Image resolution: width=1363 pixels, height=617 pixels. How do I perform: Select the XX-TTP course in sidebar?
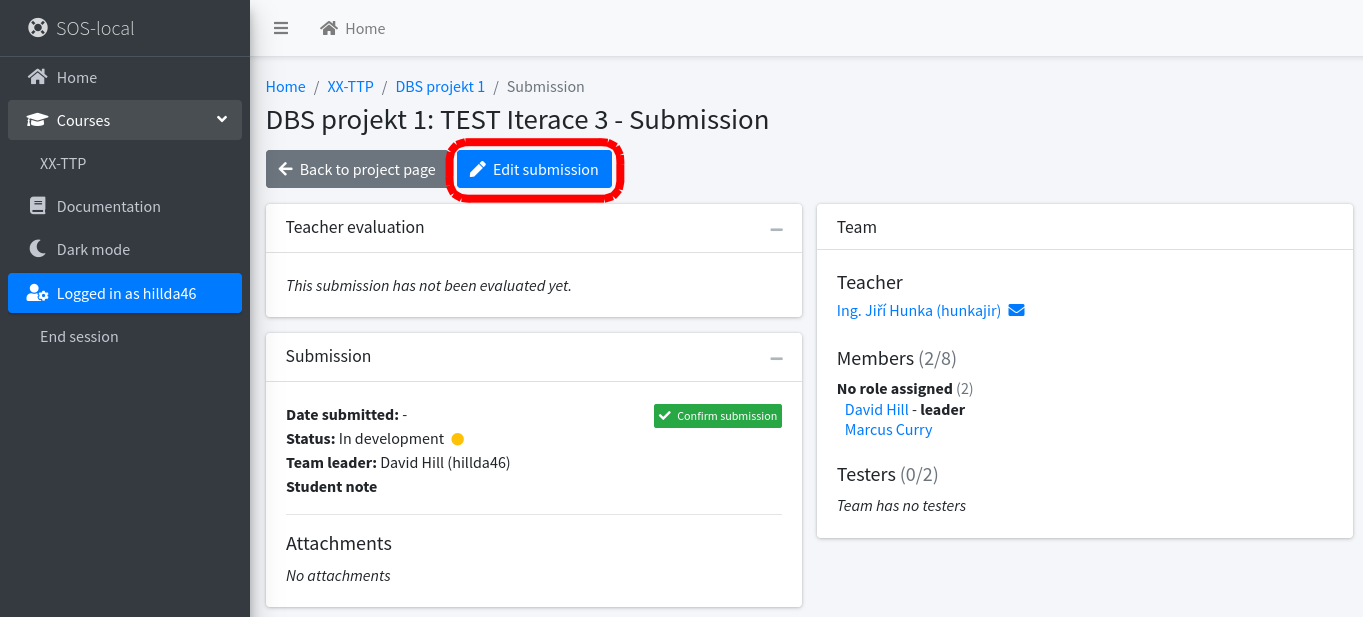point(125,163)
